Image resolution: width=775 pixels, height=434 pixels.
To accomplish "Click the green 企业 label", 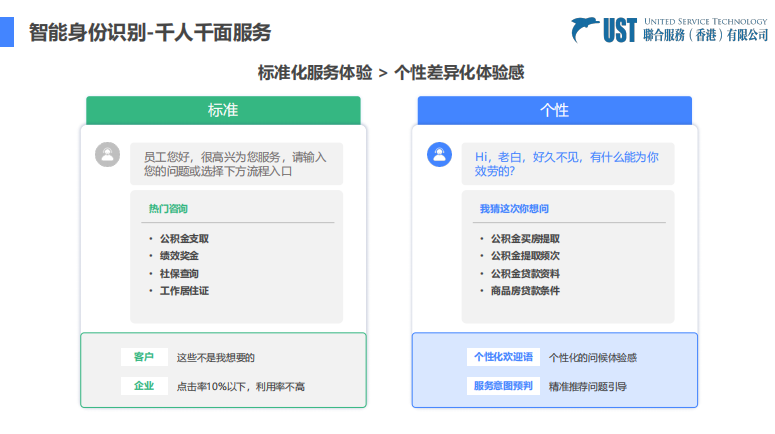I will tap(144, 386).
